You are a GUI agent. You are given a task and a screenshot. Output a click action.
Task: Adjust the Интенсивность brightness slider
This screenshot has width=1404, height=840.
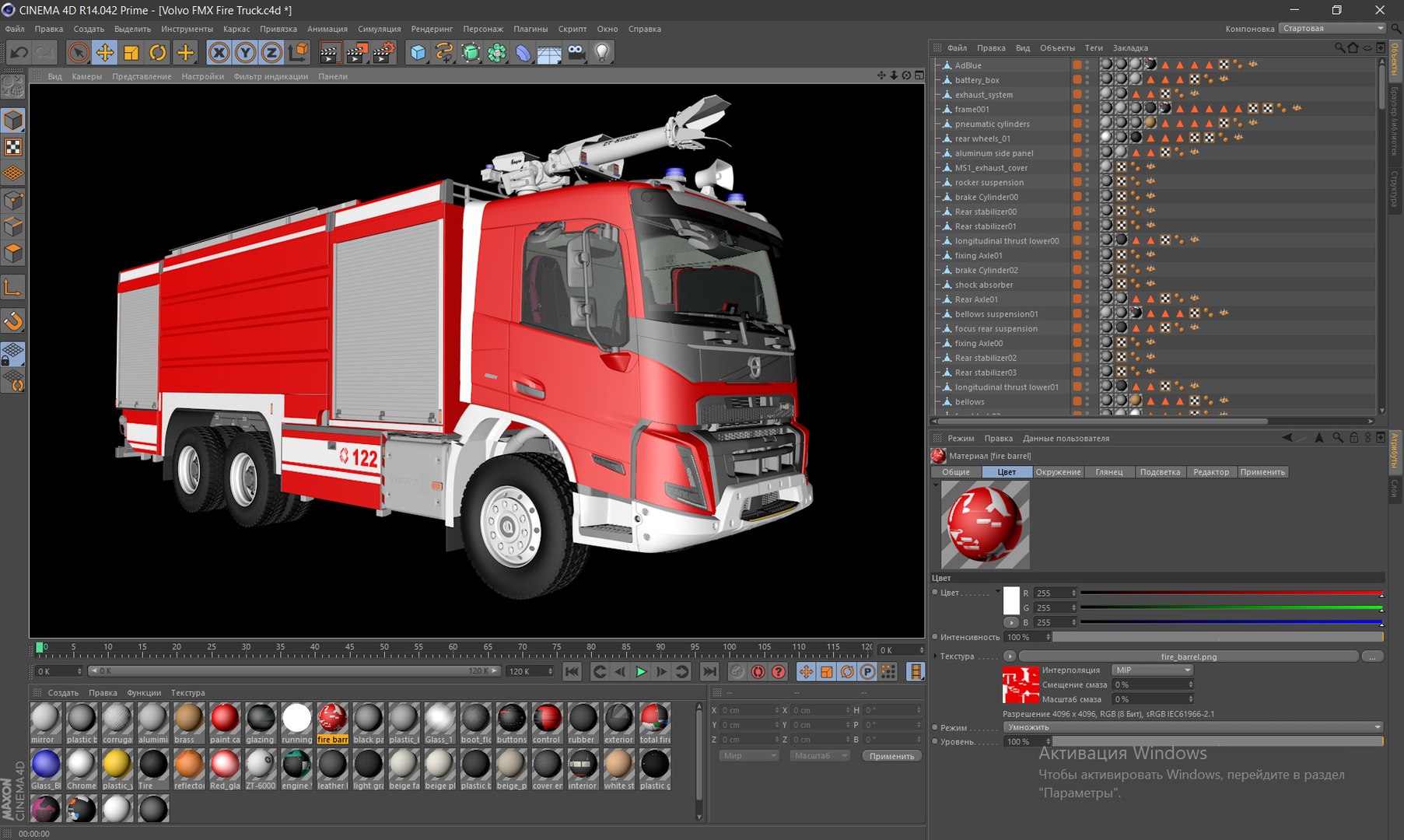pos(1219,637)
